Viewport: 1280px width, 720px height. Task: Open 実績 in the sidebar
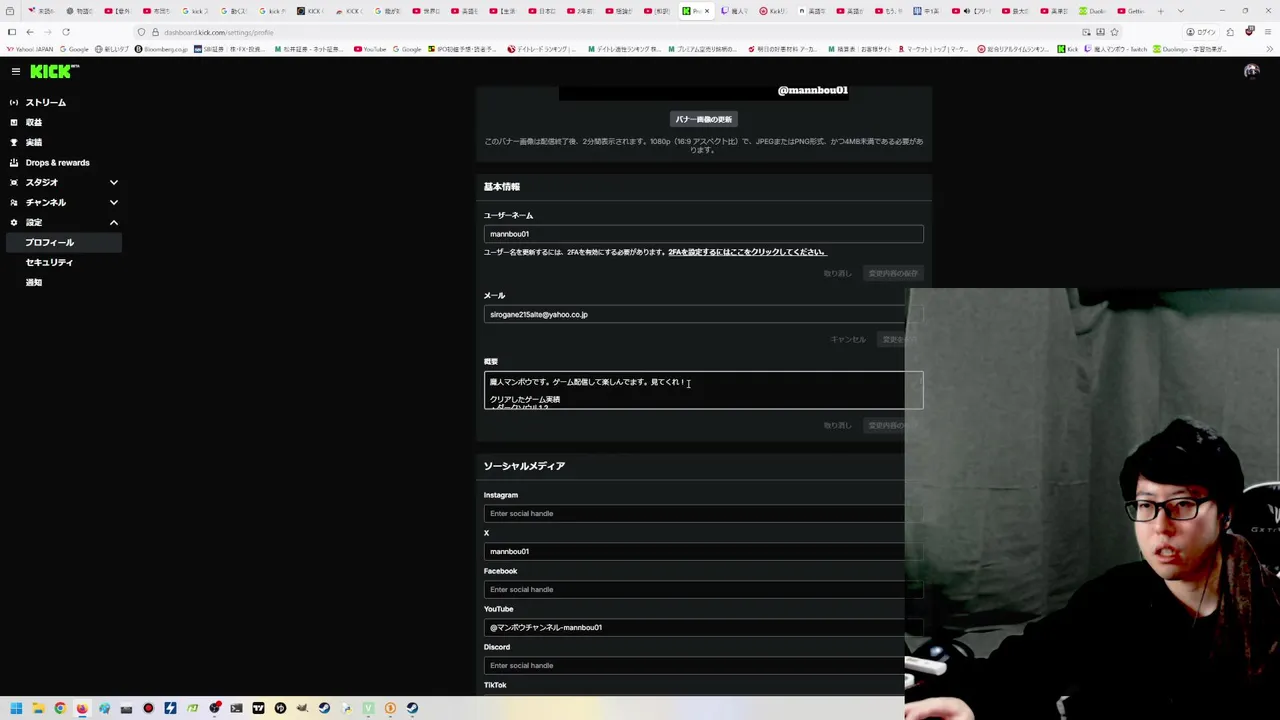click(x=34, y=142)
